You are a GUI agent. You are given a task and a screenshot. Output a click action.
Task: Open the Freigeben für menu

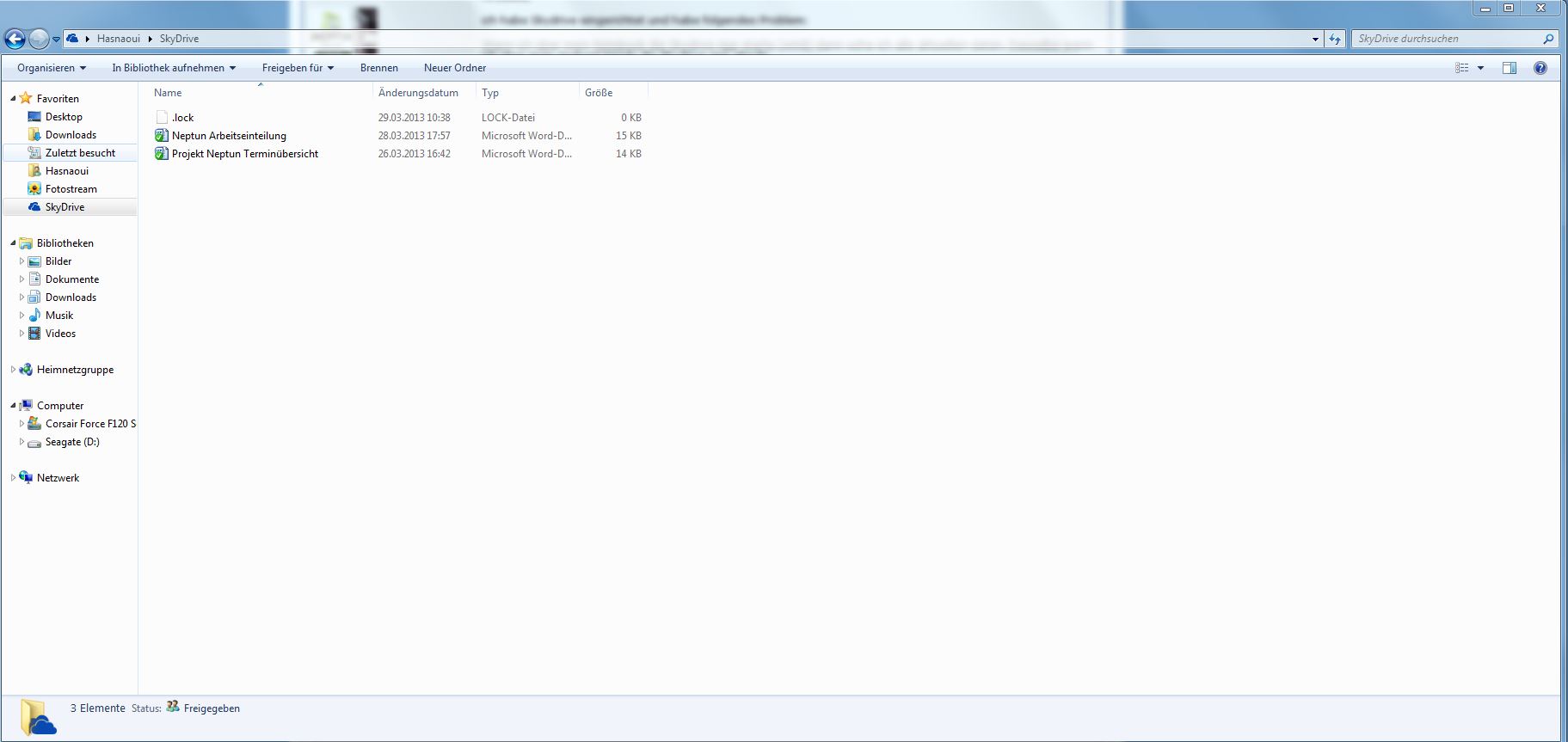(298, 68)
